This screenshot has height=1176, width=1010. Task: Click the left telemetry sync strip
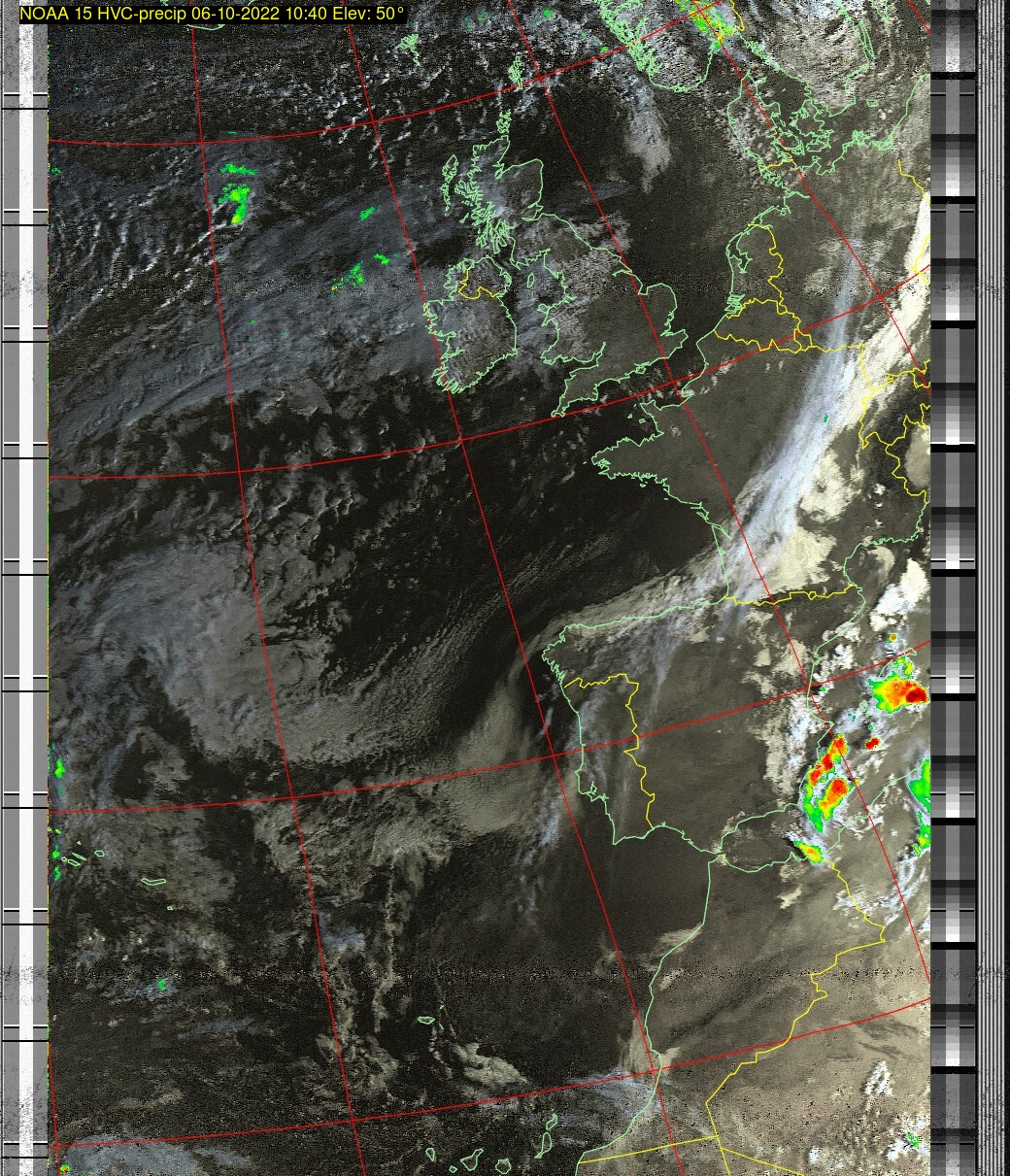coord(25,583)
